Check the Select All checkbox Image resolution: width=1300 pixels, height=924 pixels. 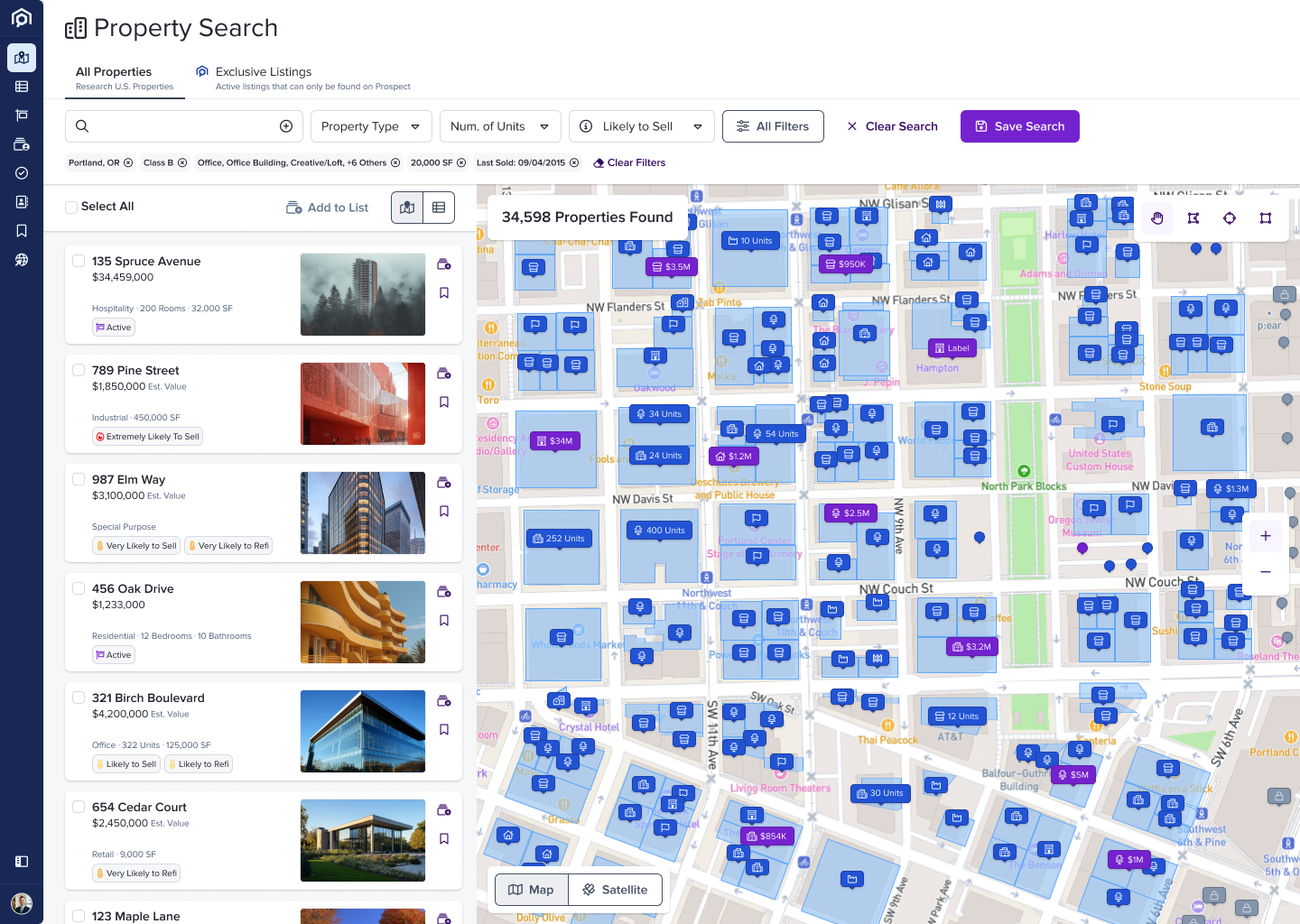(71, 207)
